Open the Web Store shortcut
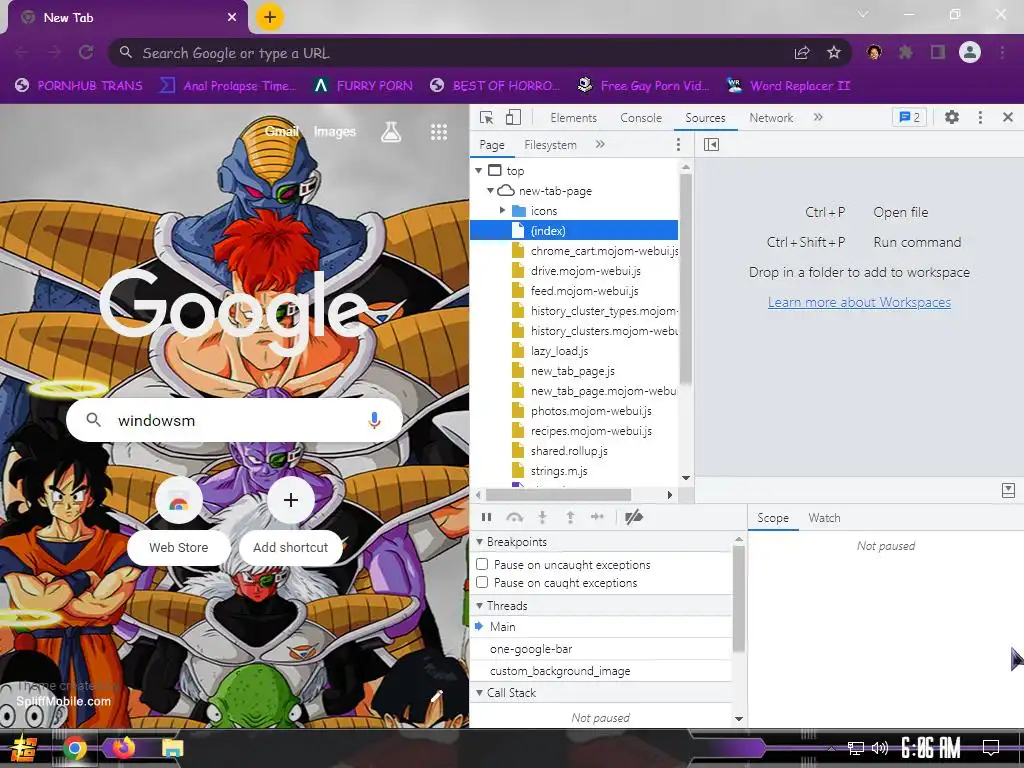The height and width of the screenshot is (768, 1024). coord(178,520)
